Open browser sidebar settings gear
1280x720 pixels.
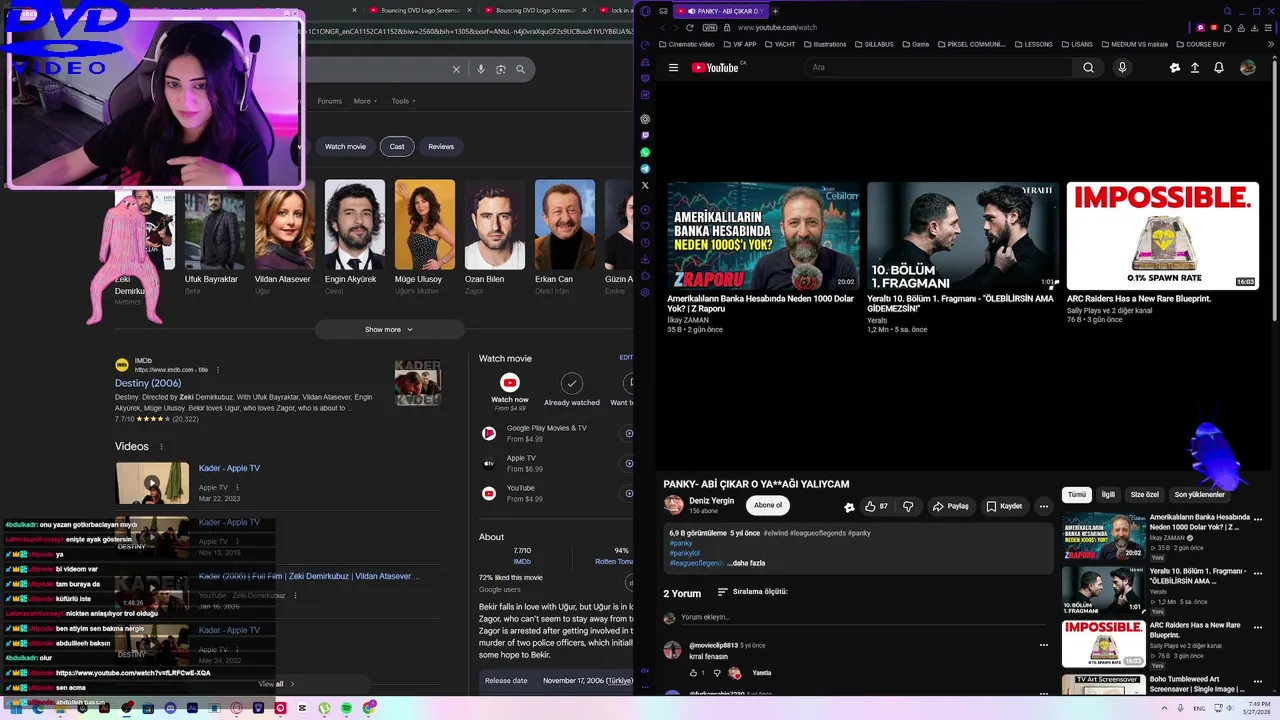click(645, 292)
